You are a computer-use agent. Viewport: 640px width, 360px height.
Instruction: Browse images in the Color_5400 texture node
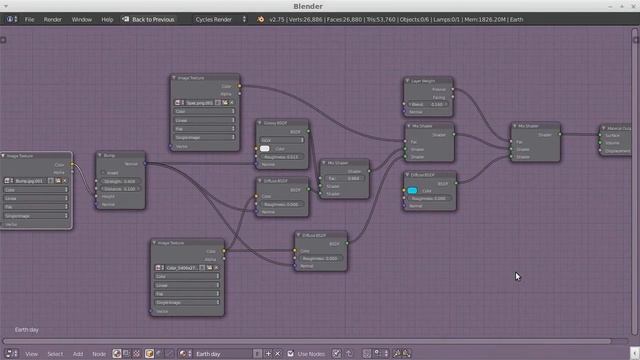click(159, 268)
